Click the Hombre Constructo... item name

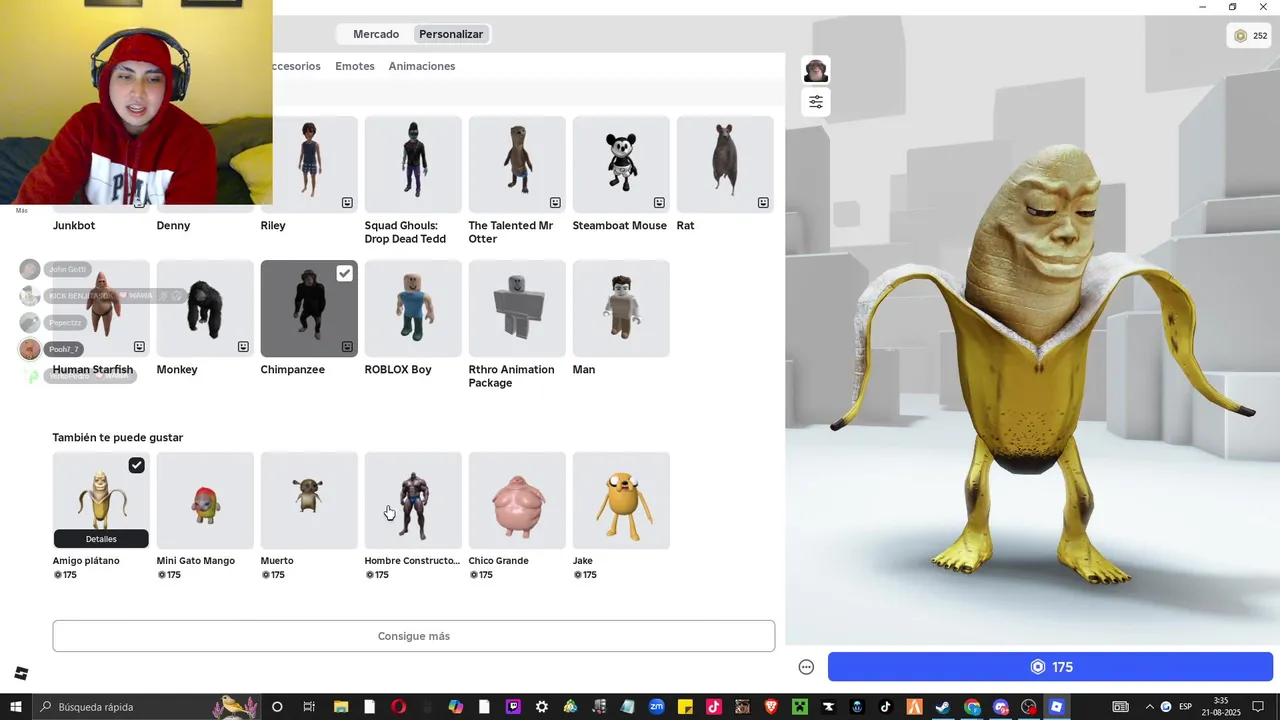(412, 561)
